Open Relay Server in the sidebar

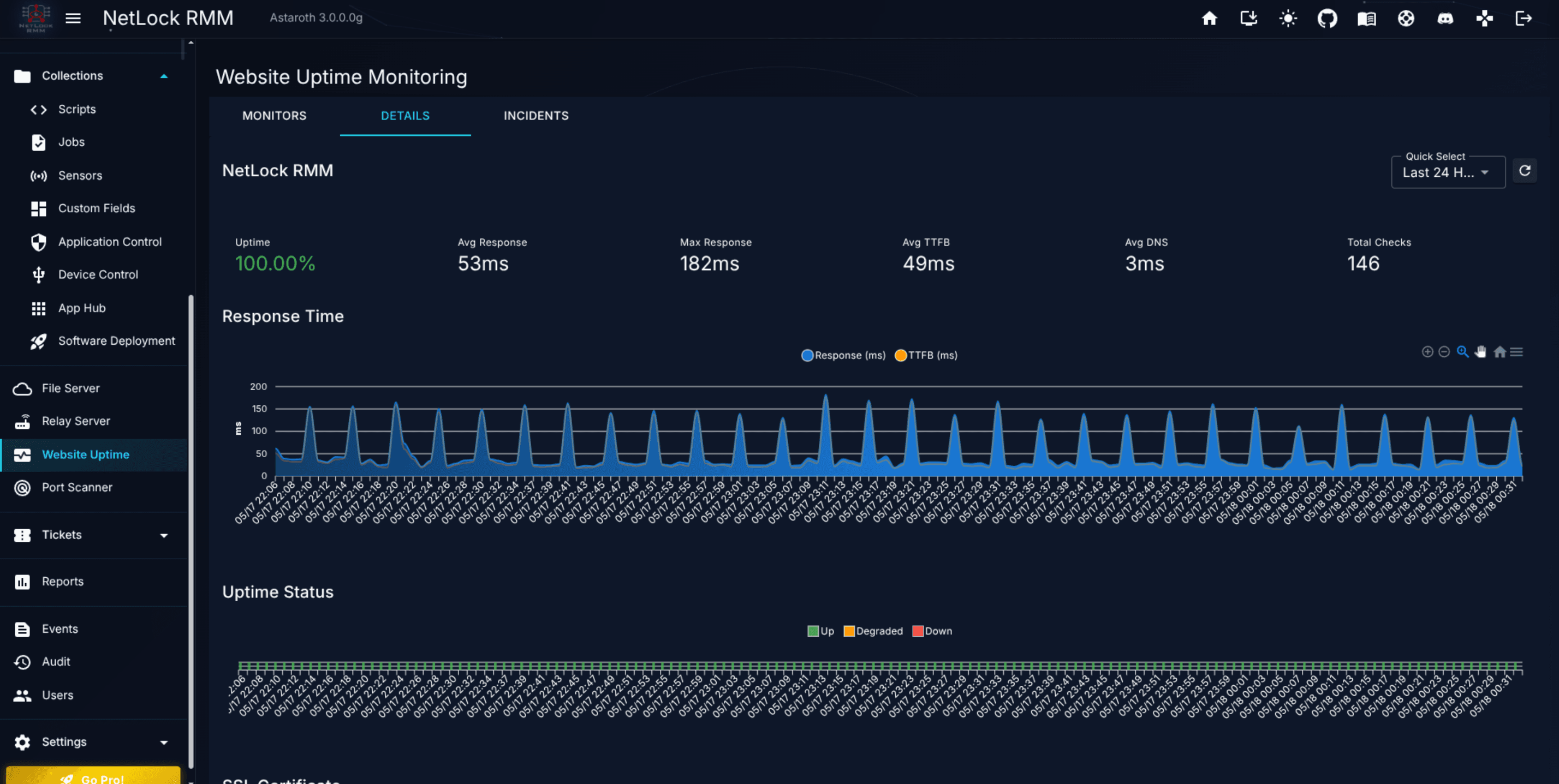coord(93,421)
